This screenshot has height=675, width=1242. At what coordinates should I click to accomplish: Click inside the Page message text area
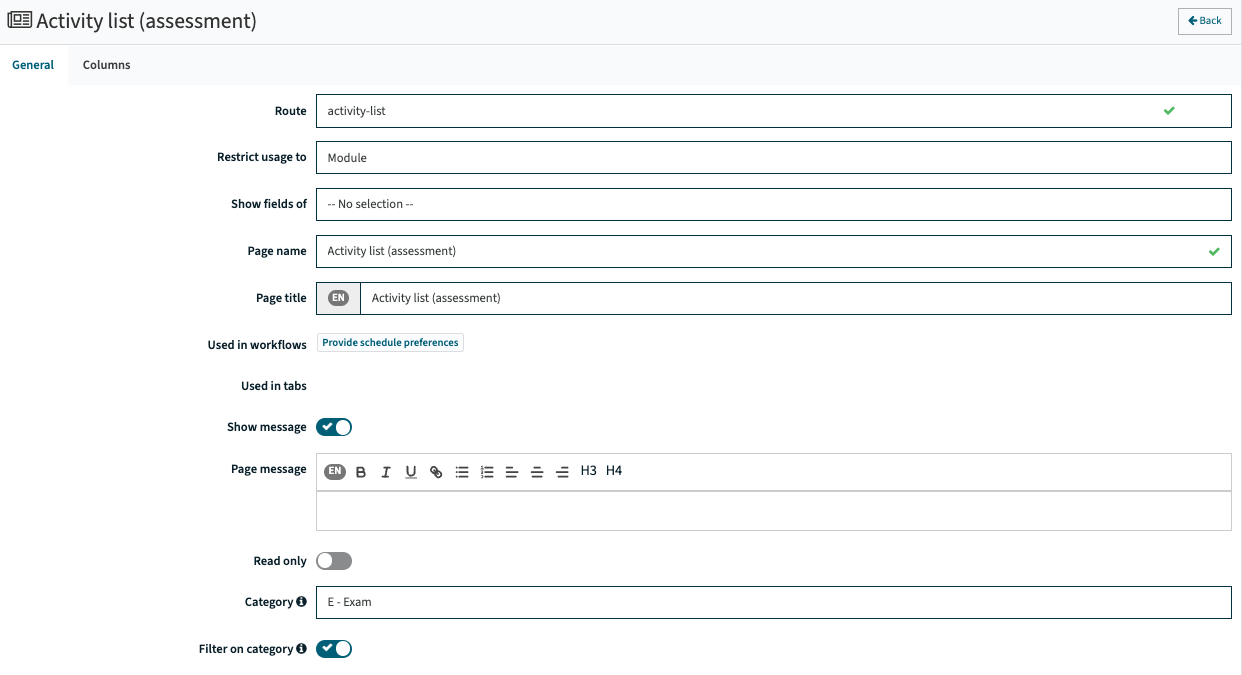point(773,511)
